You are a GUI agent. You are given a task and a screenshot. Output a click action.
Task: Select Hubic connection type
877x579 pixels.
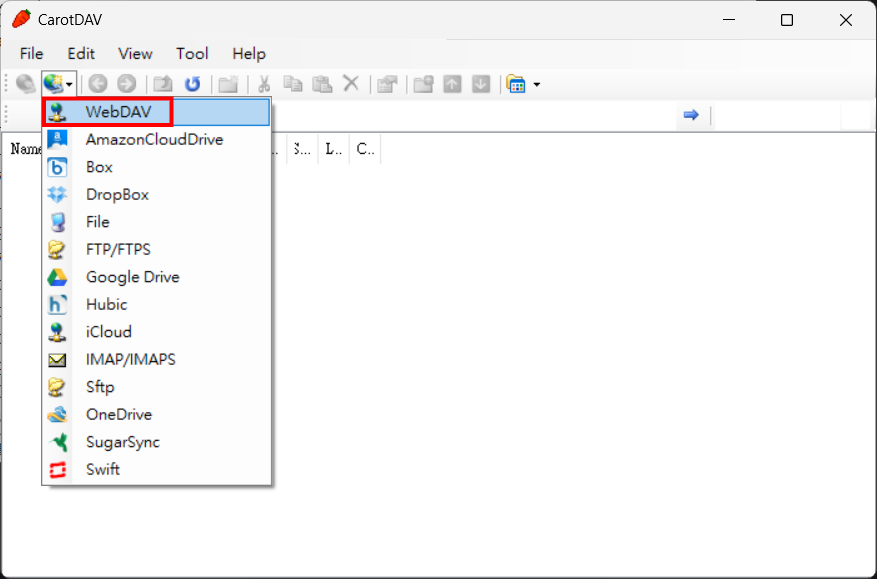pos(156,304)
